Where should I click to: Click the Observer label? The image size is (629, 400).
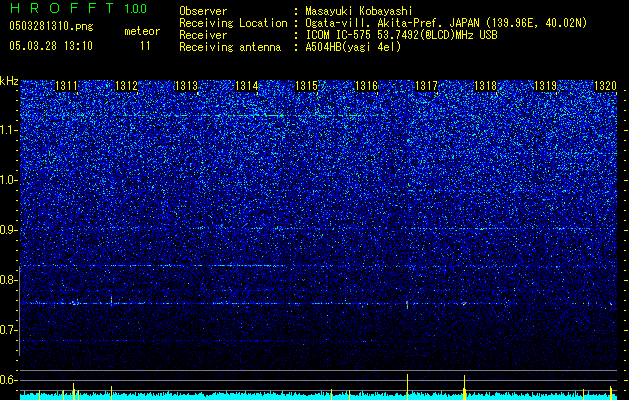203,11
